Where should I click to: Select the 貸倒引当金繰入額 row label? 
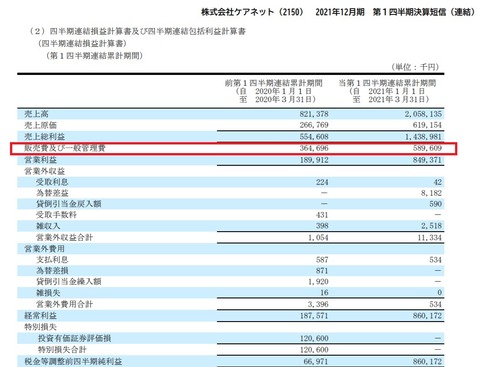[x=68, y=282]
